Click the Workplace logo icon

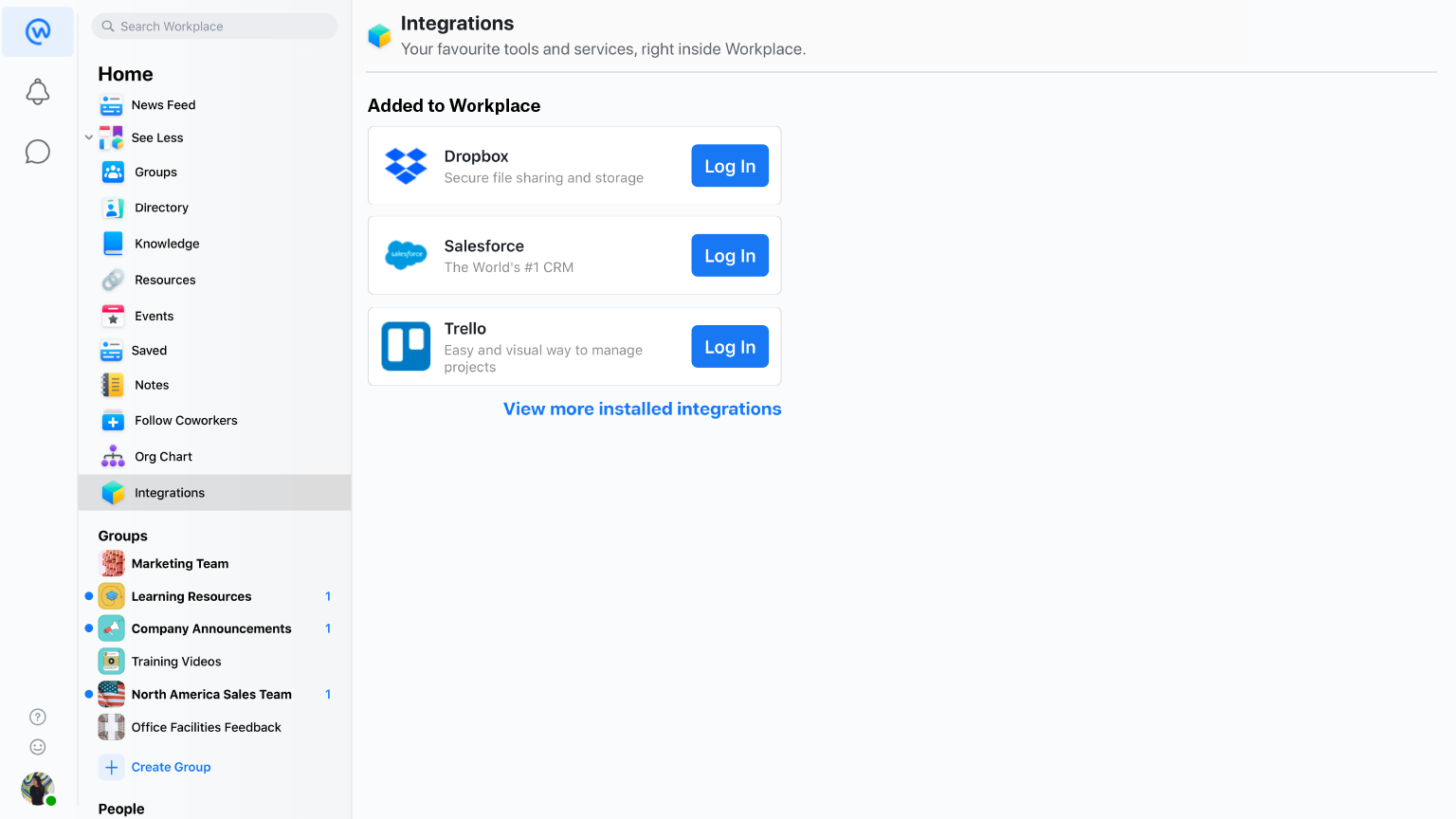click(38, 32)
